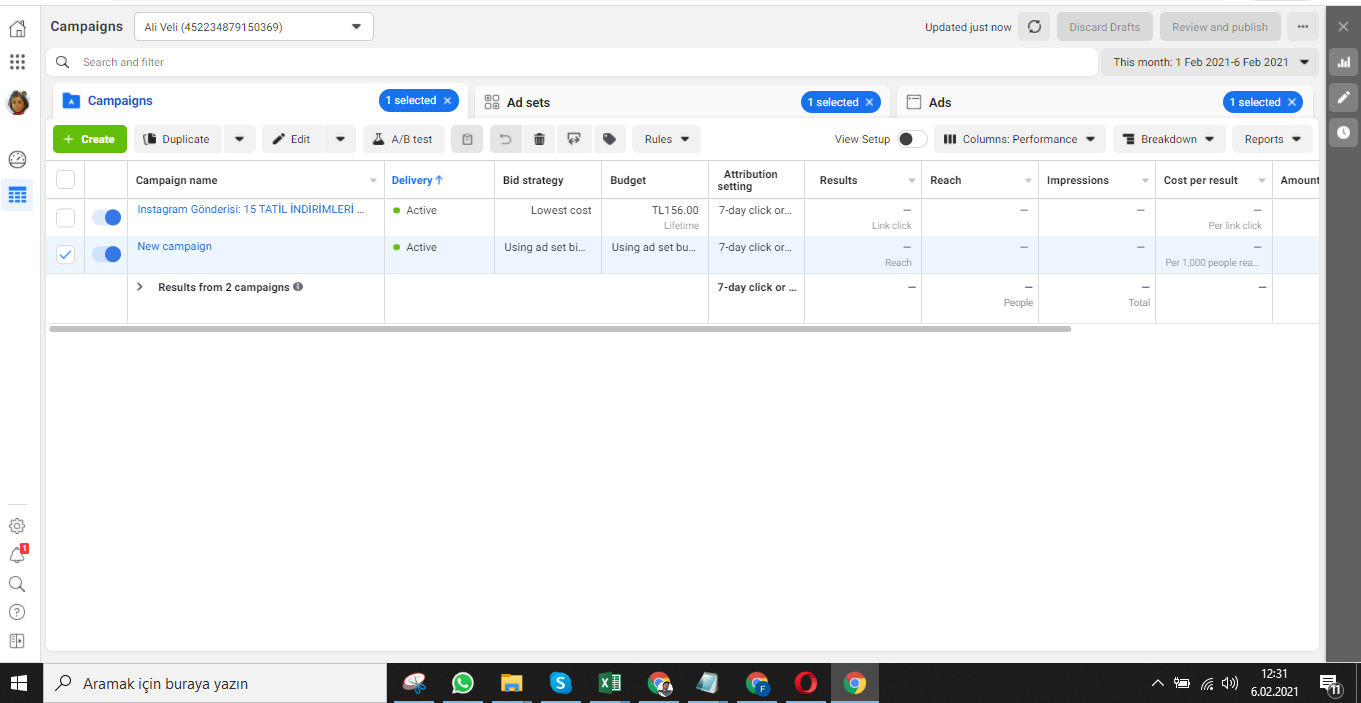
Task: Switch to the Ads tab
Action: click(x=939, y=102)
